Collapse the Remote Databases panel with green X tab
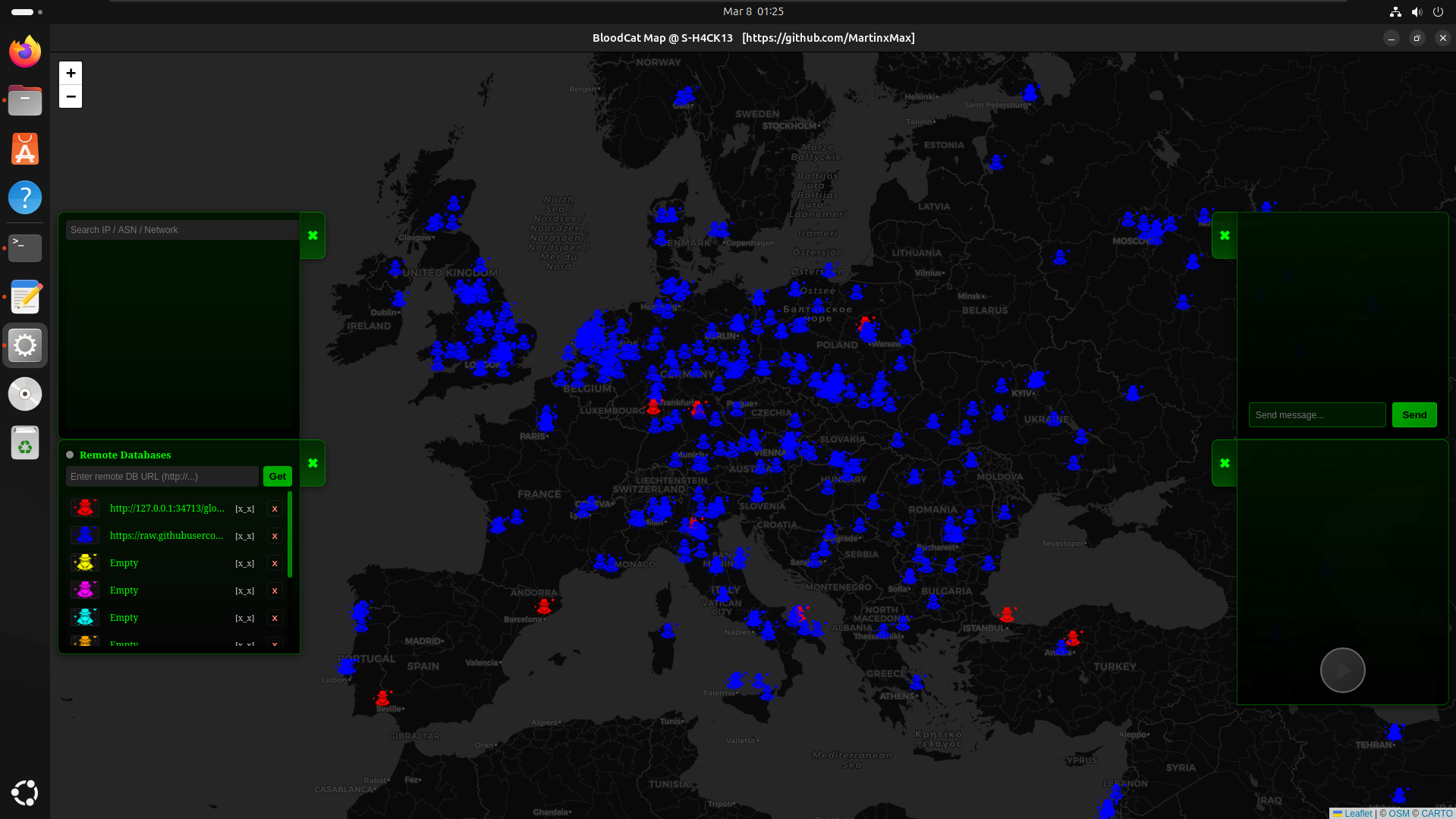Image resolution: width=1456 pixels, height=819 pixels. pos(313,463)
